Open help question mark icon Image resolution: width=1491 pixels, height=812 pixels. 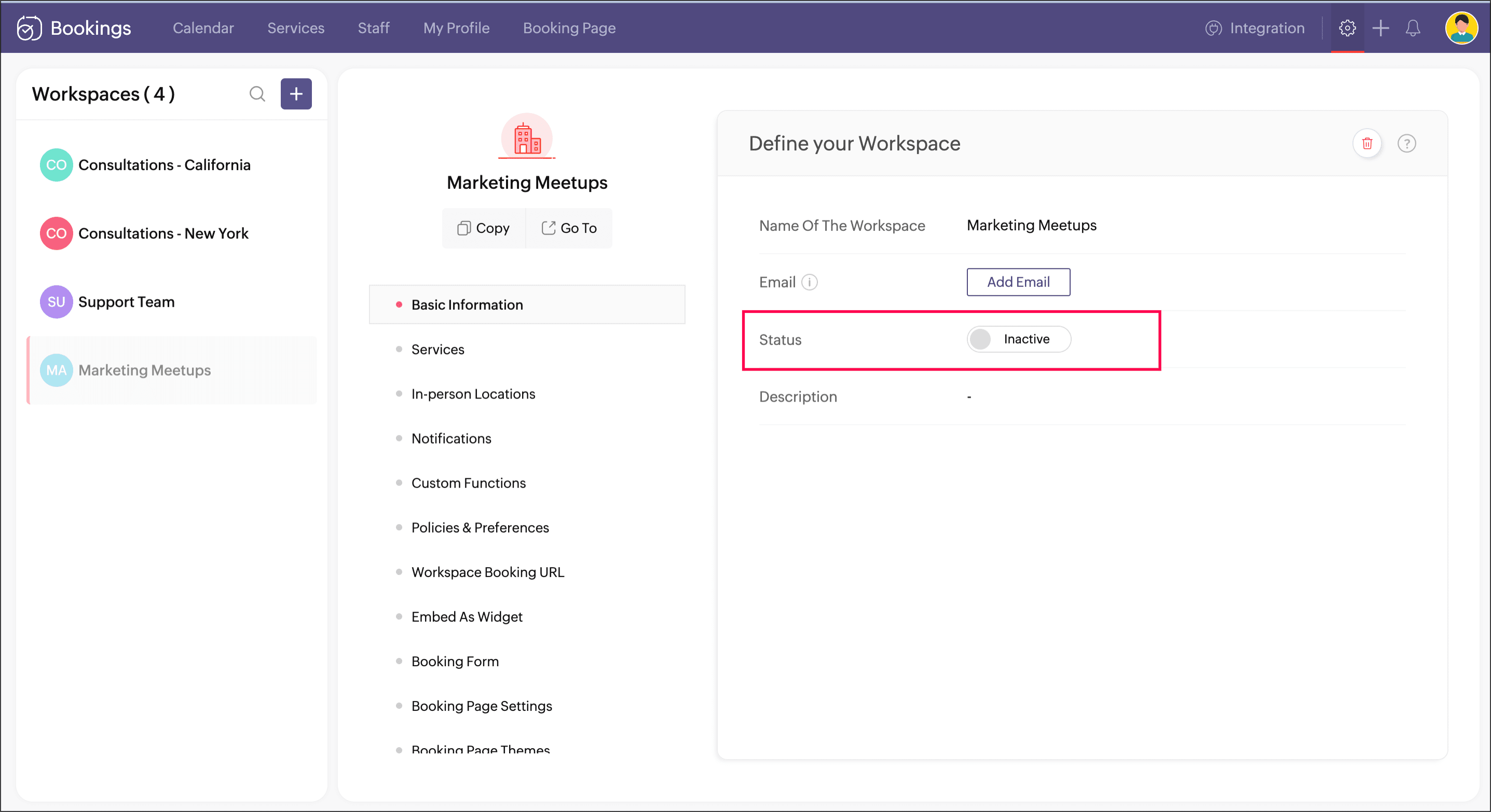(x=1406, y=143)
